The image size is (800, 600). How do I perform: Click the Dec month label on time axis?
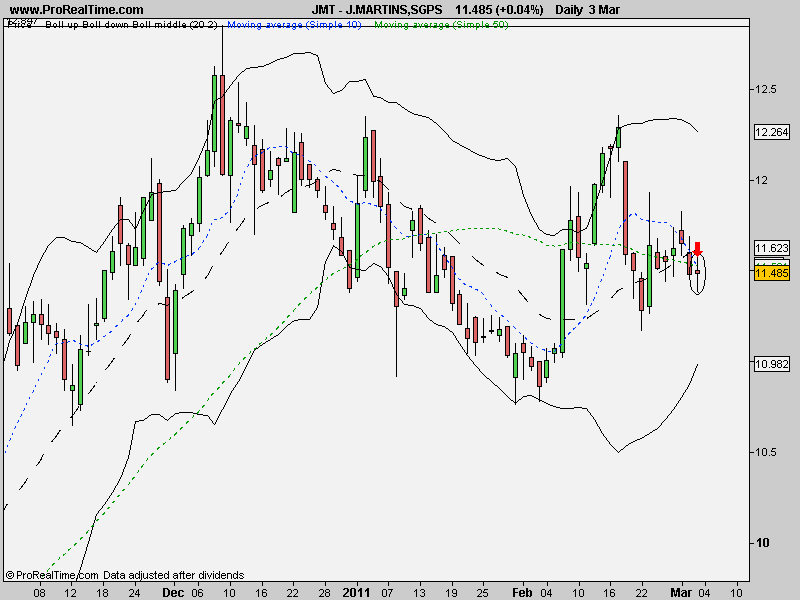[x=173, y=592]
